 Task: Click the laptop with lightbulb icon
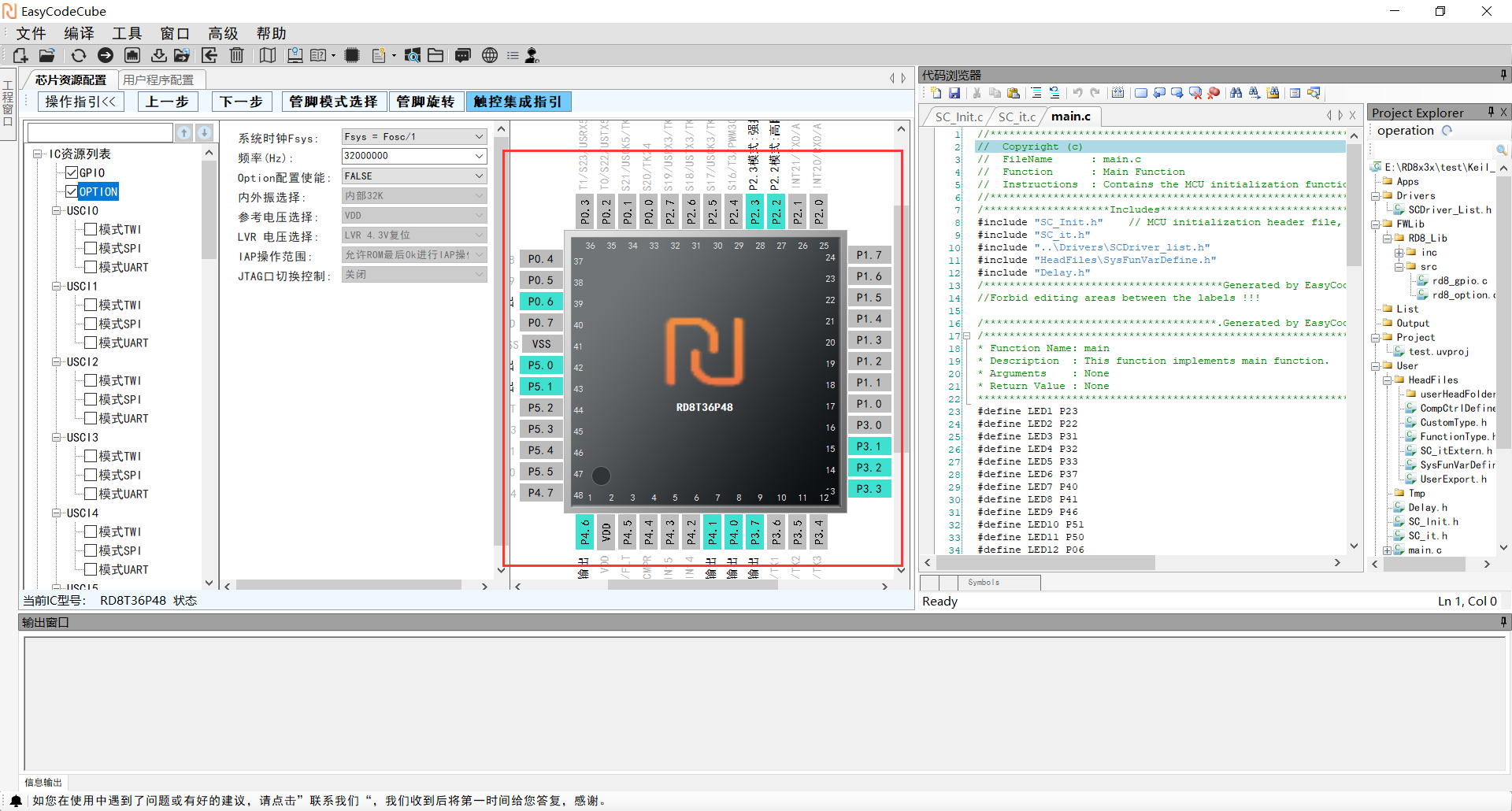tap(295, 55)
